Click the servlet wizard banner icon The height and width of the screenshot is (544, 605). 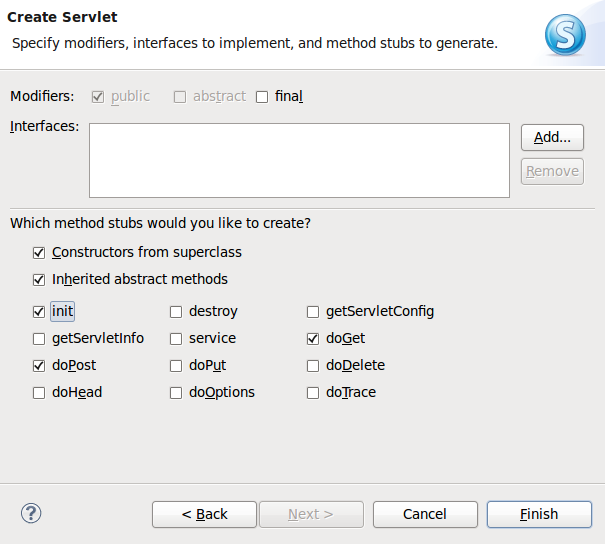(565, 34)
